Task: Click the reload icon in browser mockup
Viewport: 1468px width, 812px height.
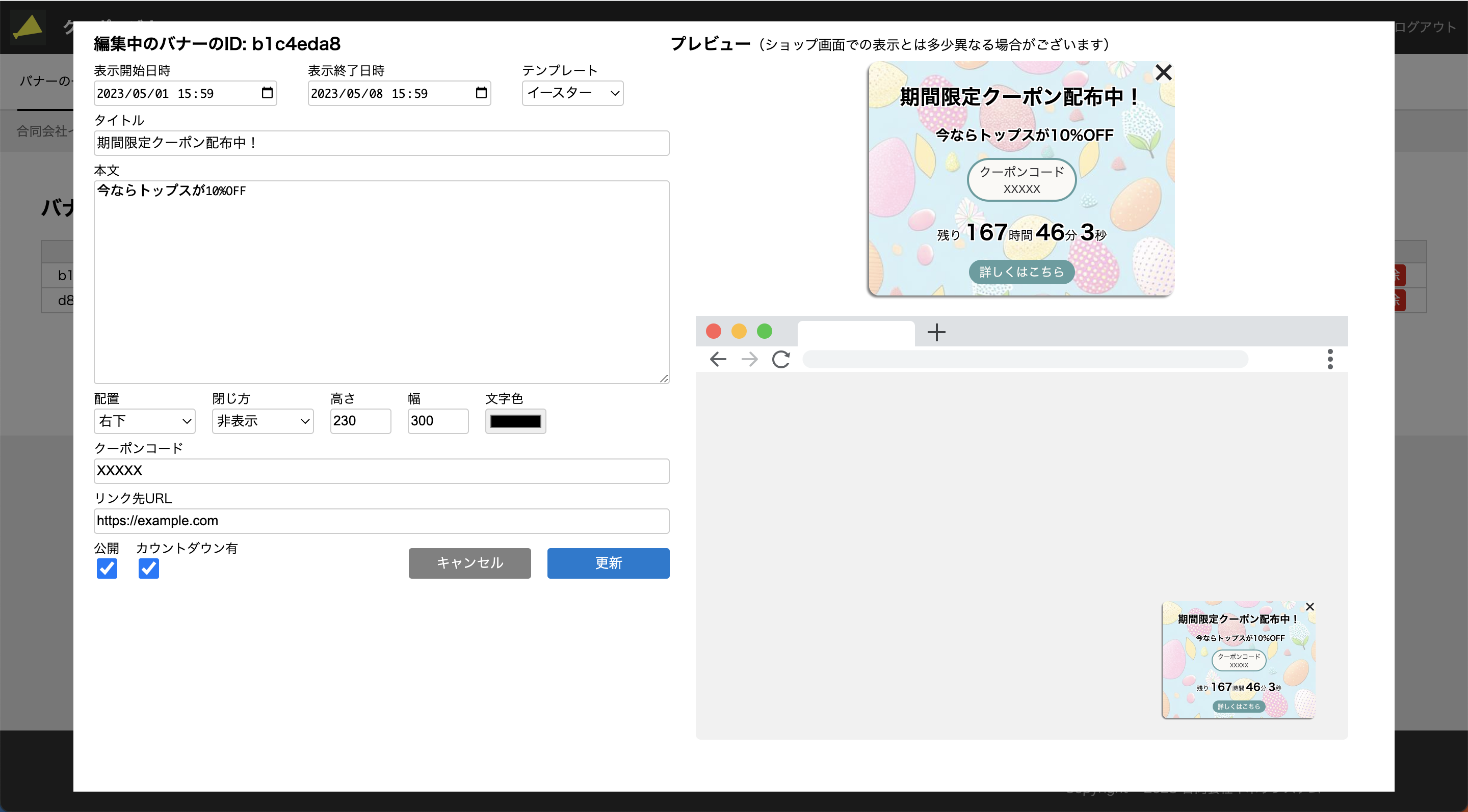Action: [781, 359]
